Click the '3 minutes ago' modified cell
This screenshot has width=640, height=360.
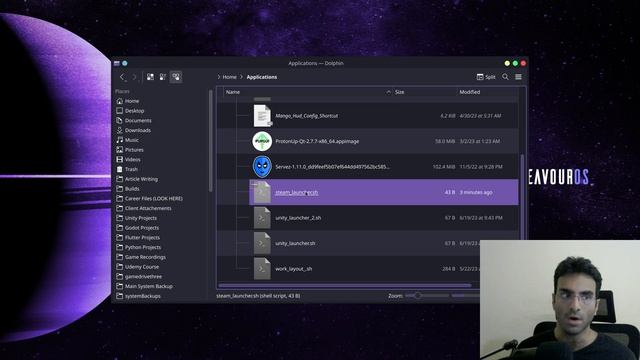[476, 192]
